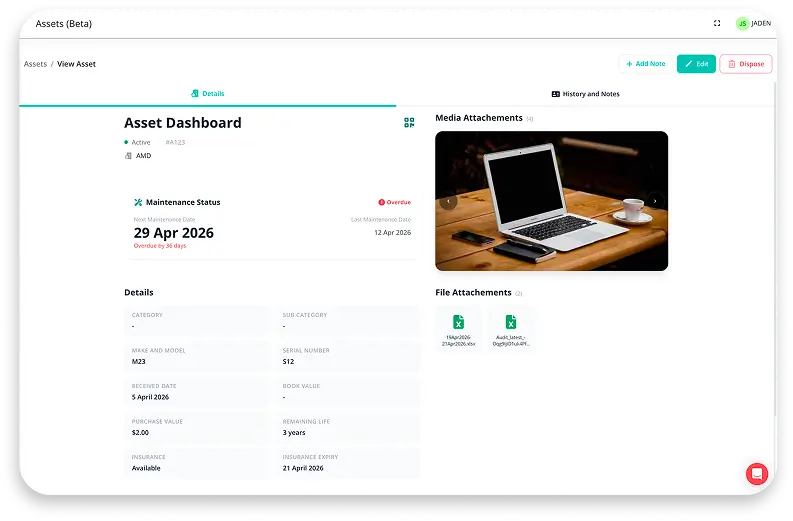Click the Dispose button
The width and height of the screenshot is (793, 521).
[x=745, y=64]
